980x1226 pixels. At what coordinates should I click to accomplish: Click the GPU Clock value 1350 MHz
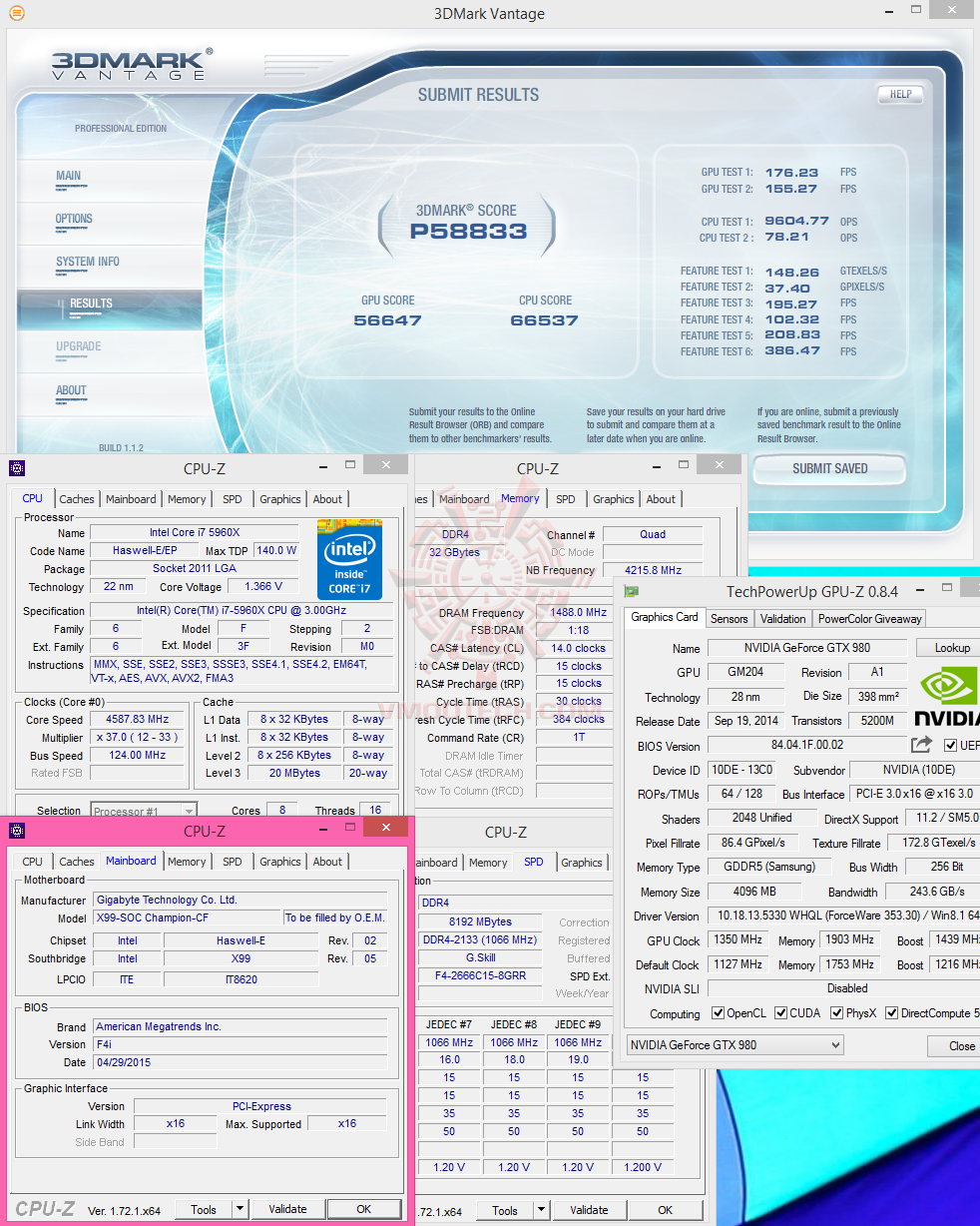(738, 940)
